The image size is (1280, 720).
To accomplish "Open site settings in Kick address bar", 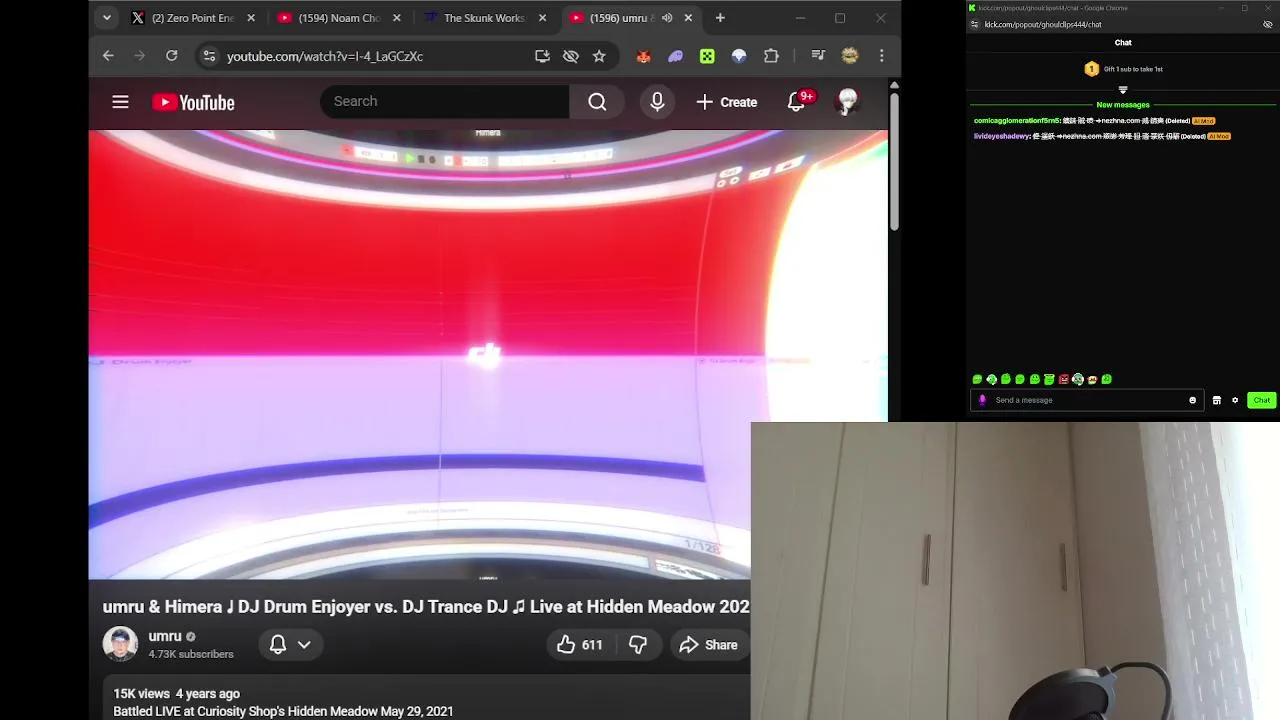I will (975, 24).
